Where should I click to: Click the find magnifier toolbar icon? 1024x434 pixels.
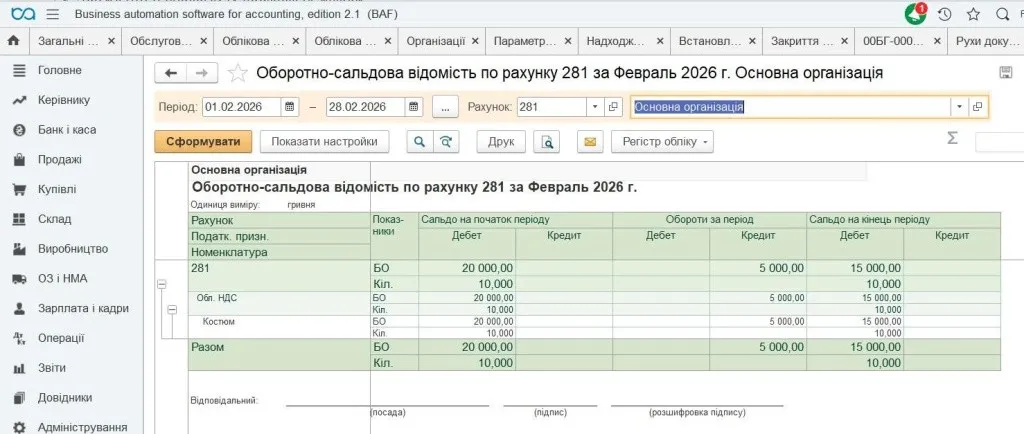tap(420, 142)
